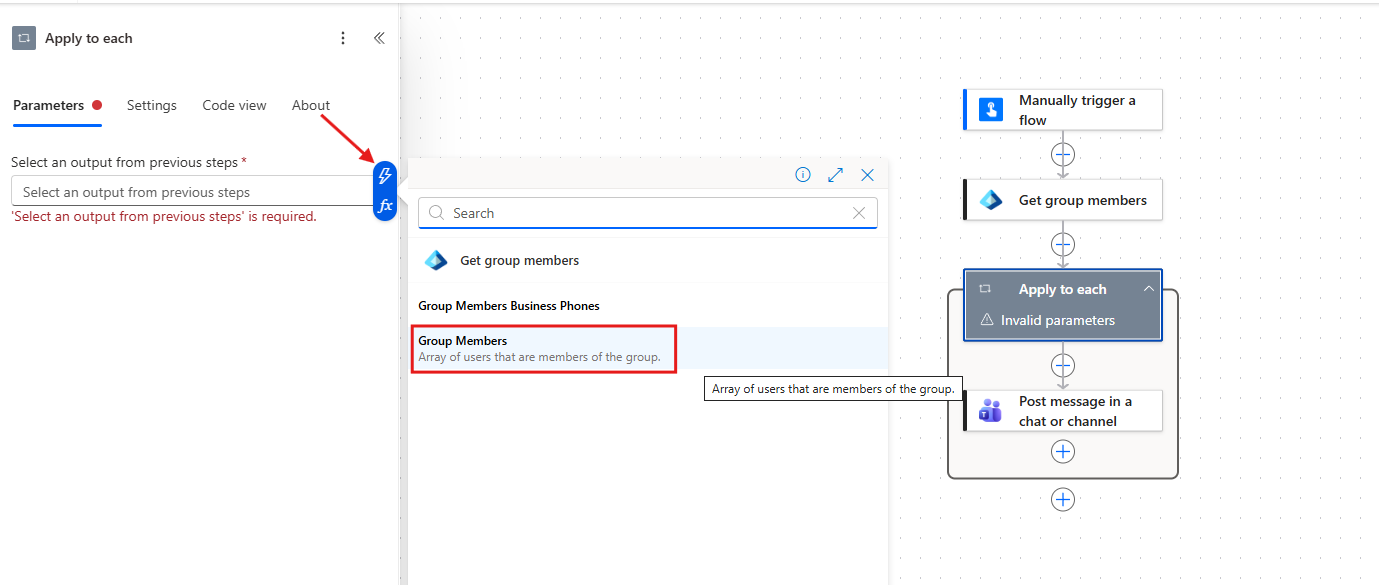Switch to the Code view tab
This screenshot has height=585, width=1379.
coord(234,105)
